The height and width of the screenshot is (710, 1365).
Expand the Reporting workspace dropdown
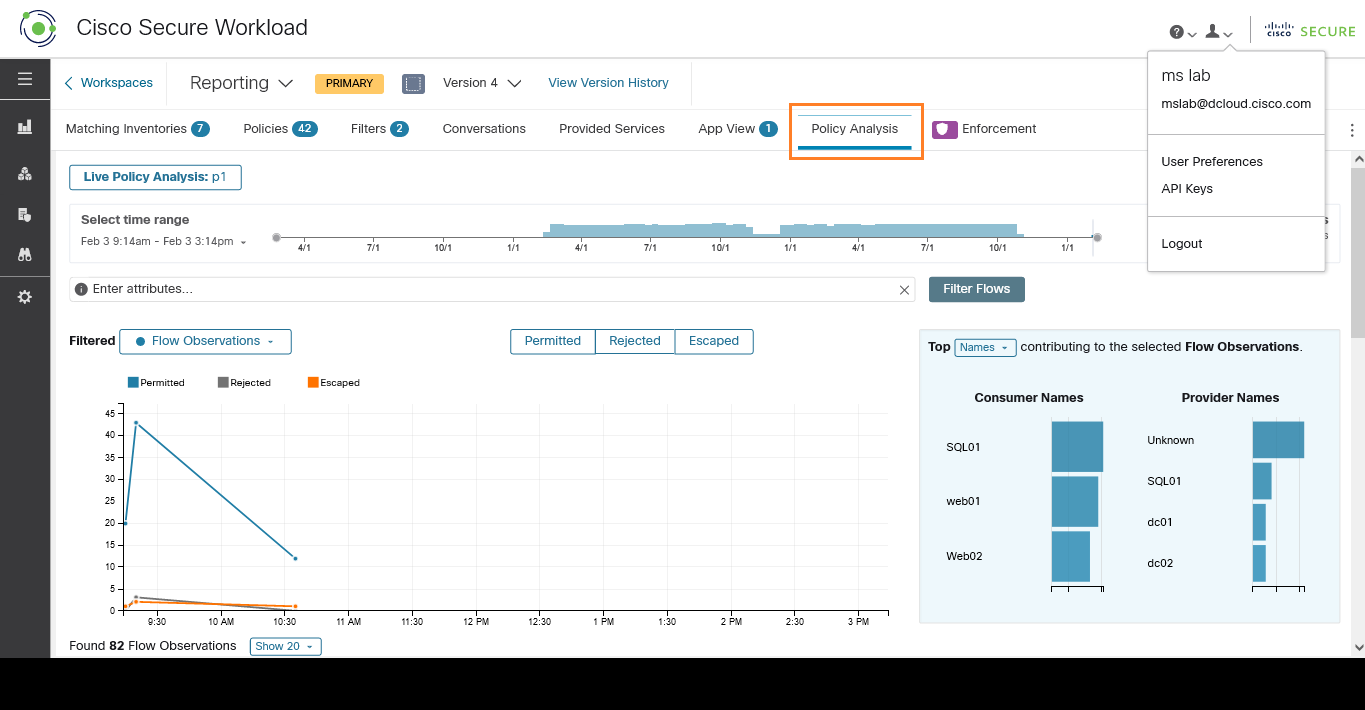[x=241, y=83]
